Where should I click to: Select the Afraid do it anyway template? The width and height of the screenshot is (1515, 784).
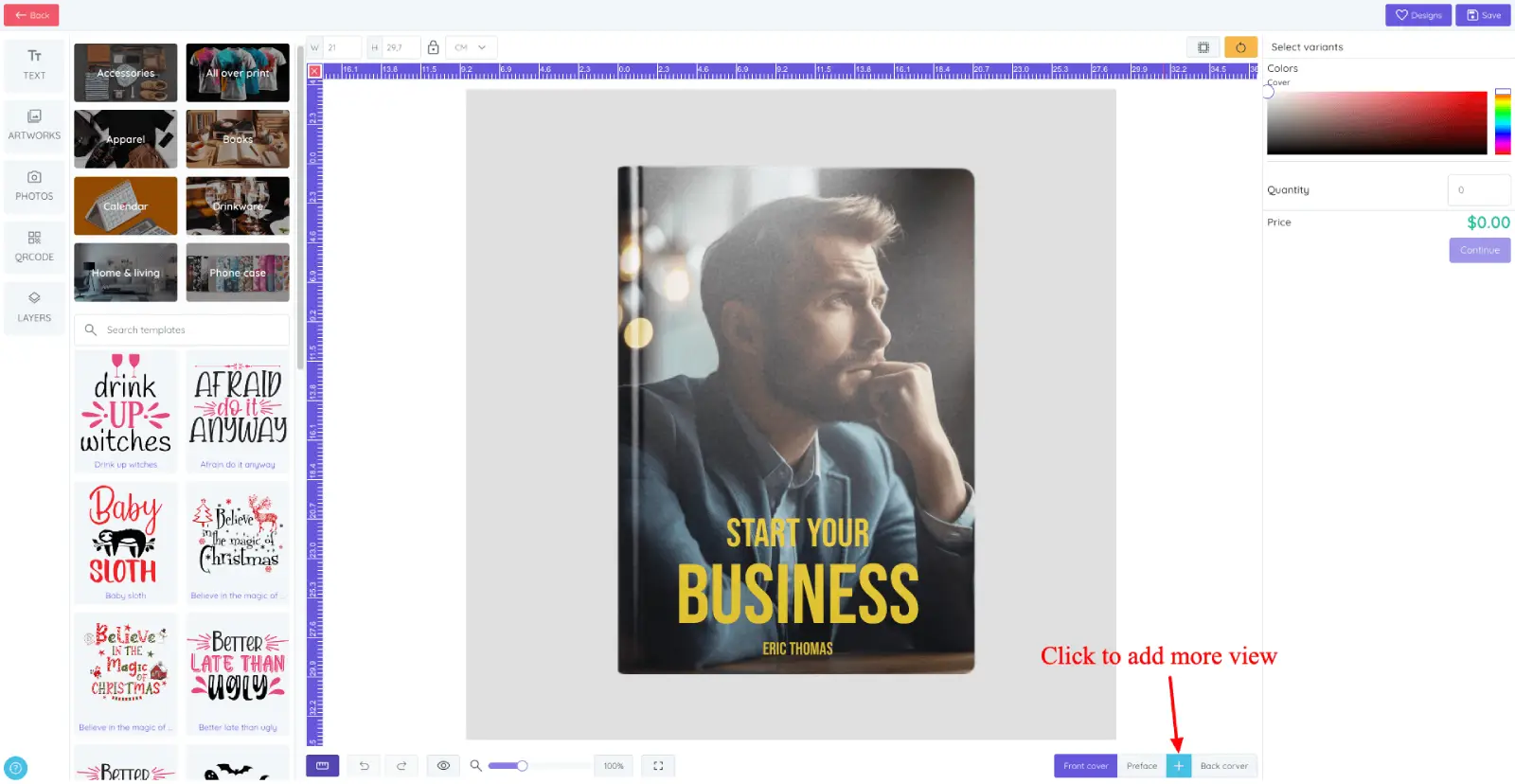tap(238, 412)
